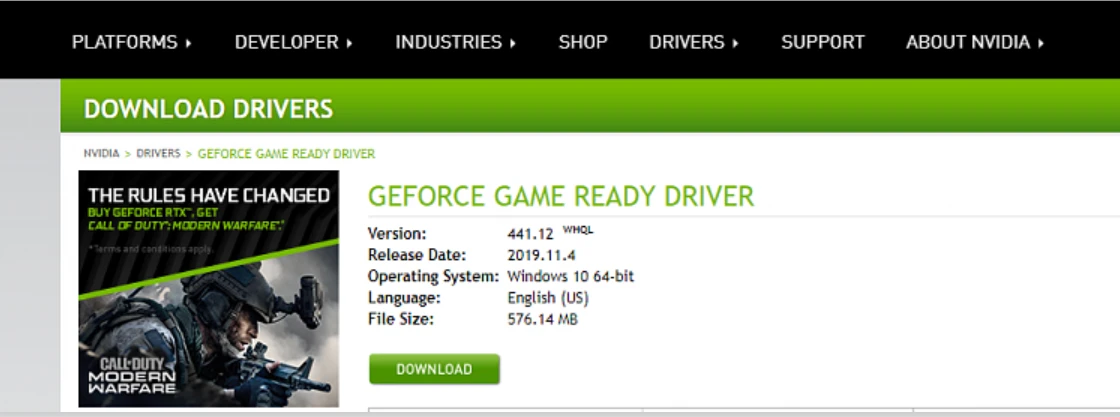Click the version number 441.12

(531, 234)
